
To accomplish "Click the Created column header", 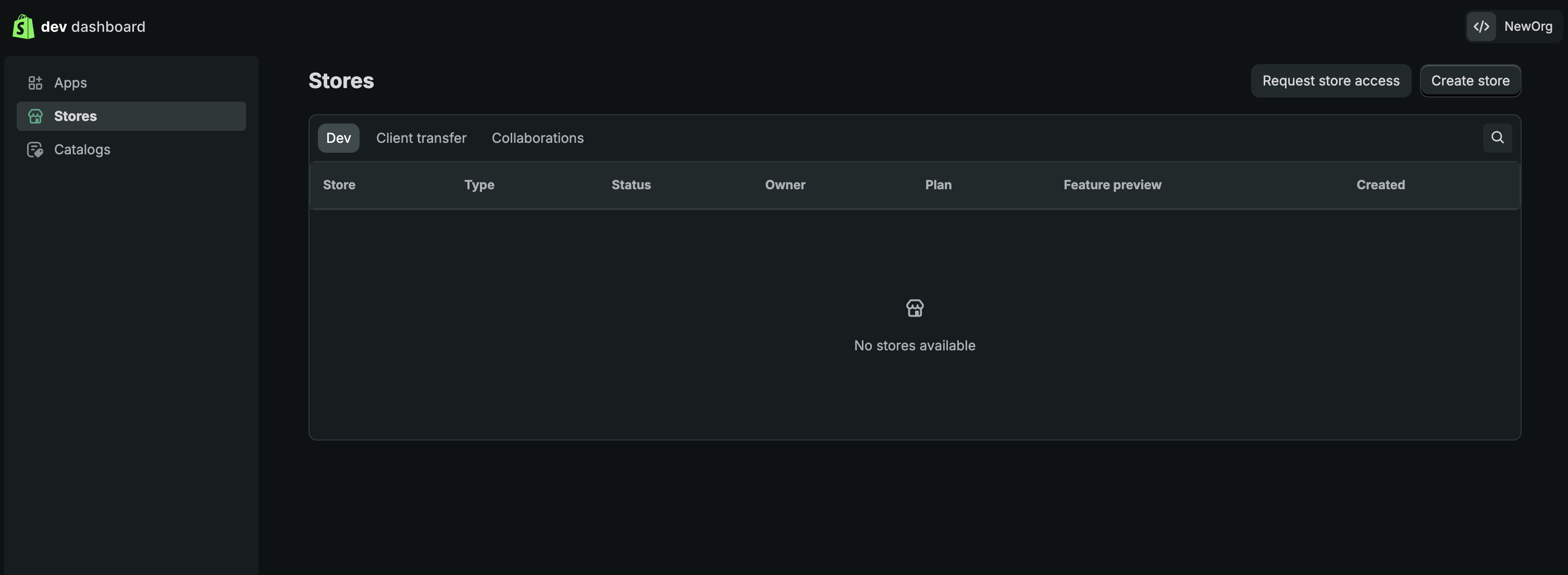I will point(1380,185).
